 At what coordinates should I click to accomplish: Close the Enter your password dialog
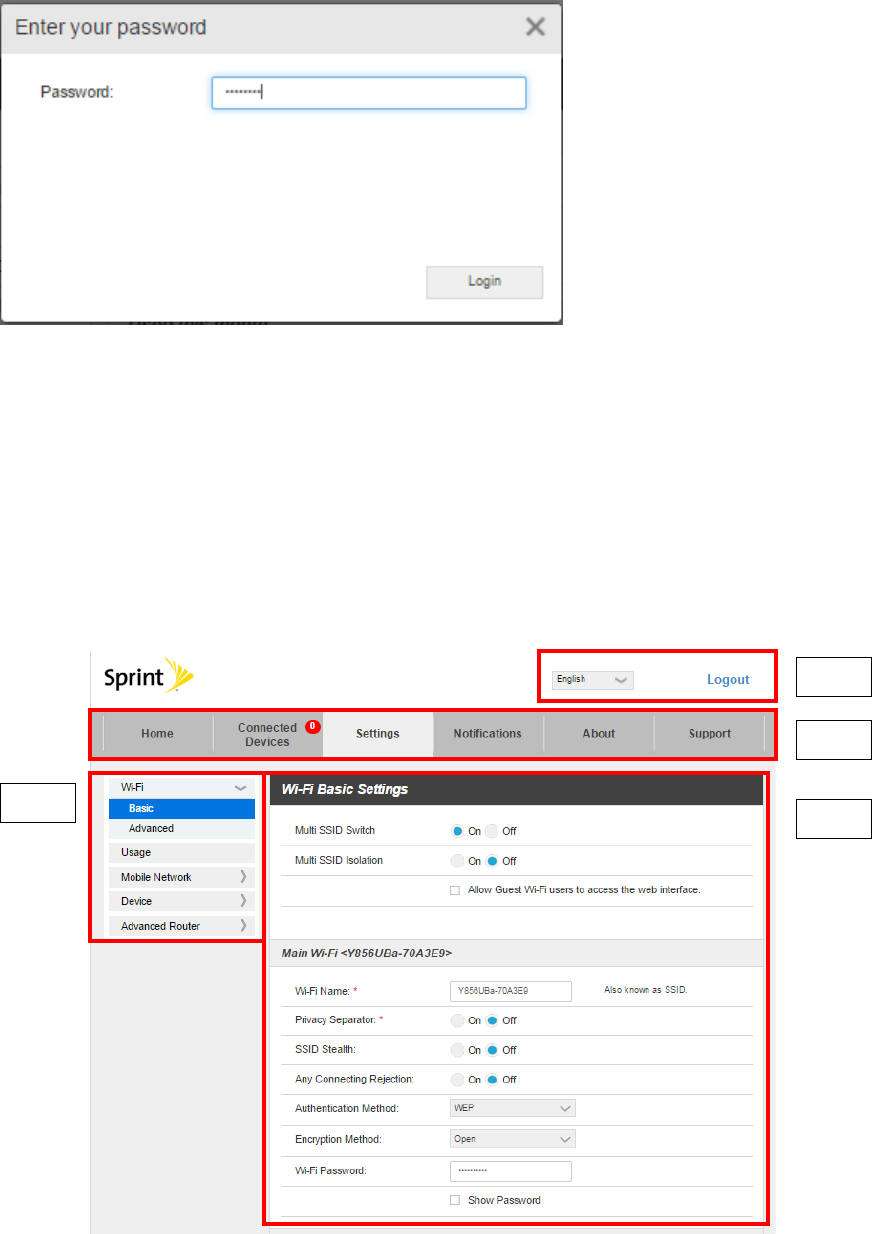click(536, 27)
